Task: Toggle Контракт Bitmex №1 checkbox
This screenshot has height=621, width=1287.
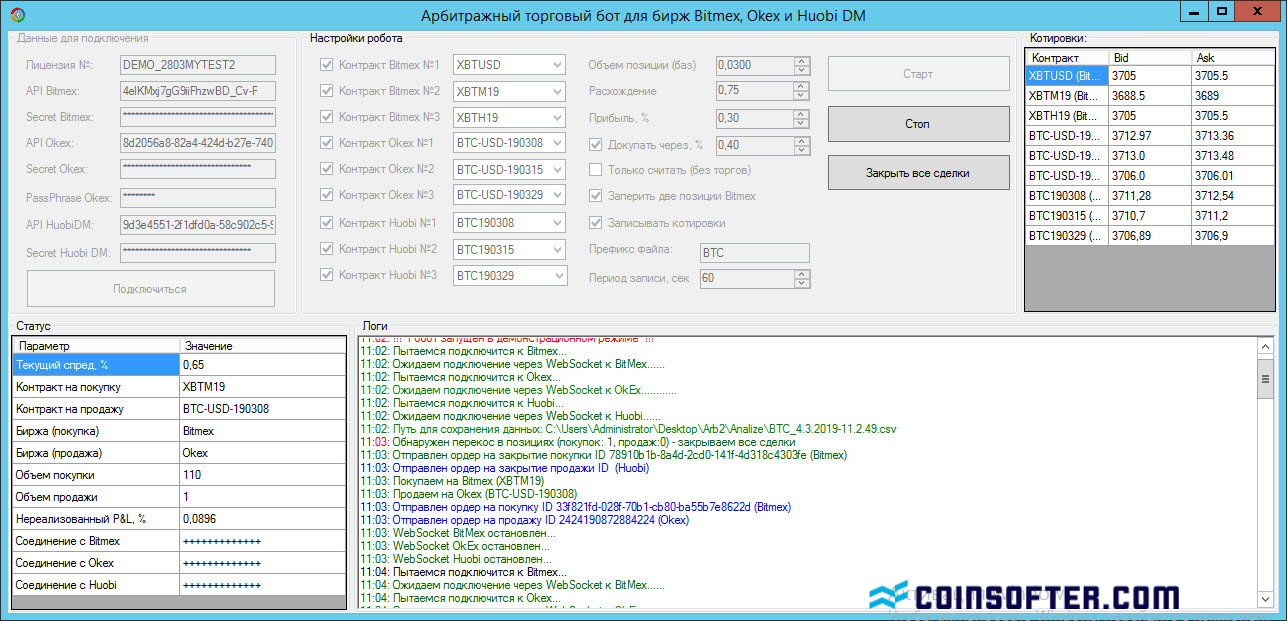Action: click(326, 65)
